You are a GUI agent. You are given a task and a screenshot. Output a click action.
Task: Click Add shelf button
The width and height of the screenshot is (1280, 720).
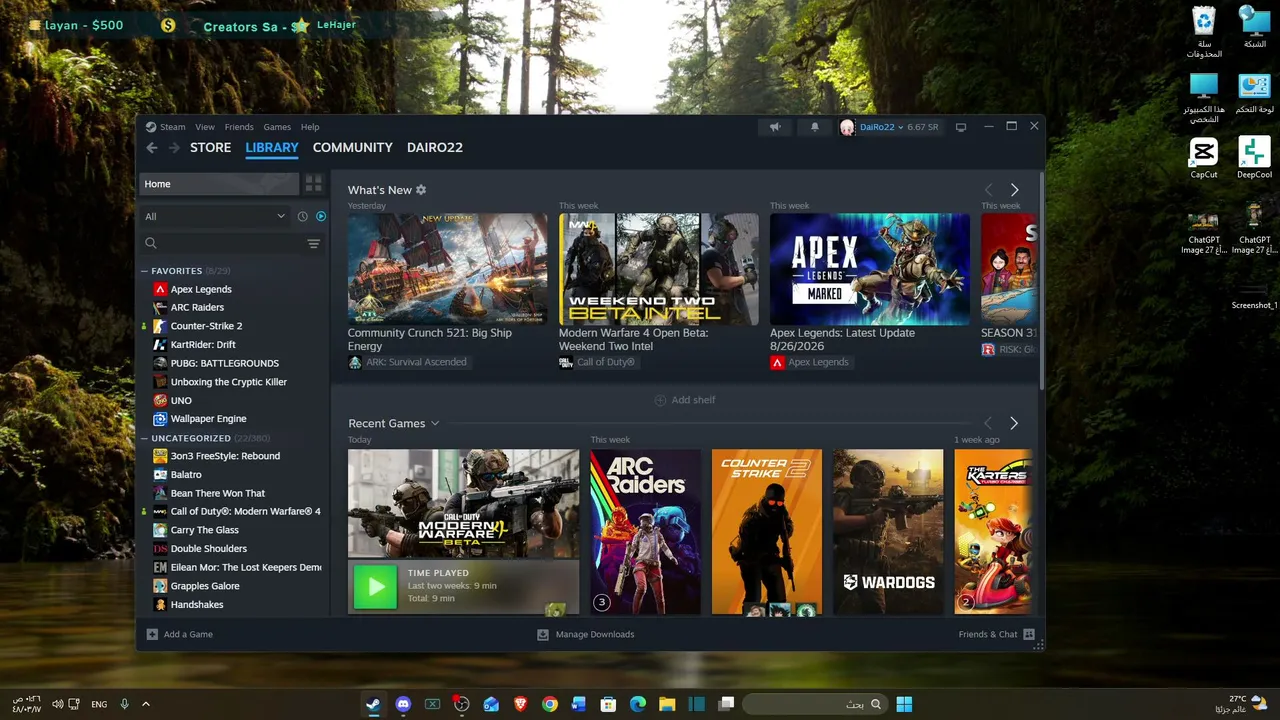click(685, 400)
